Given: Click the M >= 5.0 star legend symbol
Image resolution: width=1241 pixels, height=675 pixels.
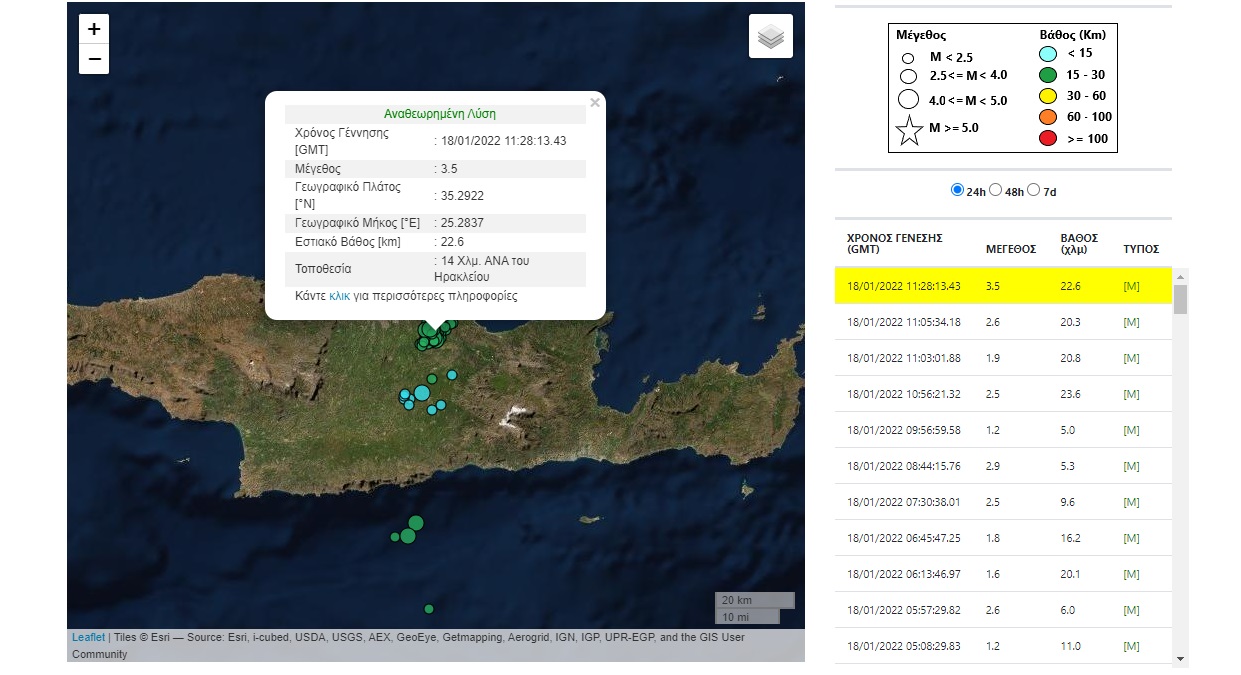Looking at the screenshot, I should [x=908, y=130].
